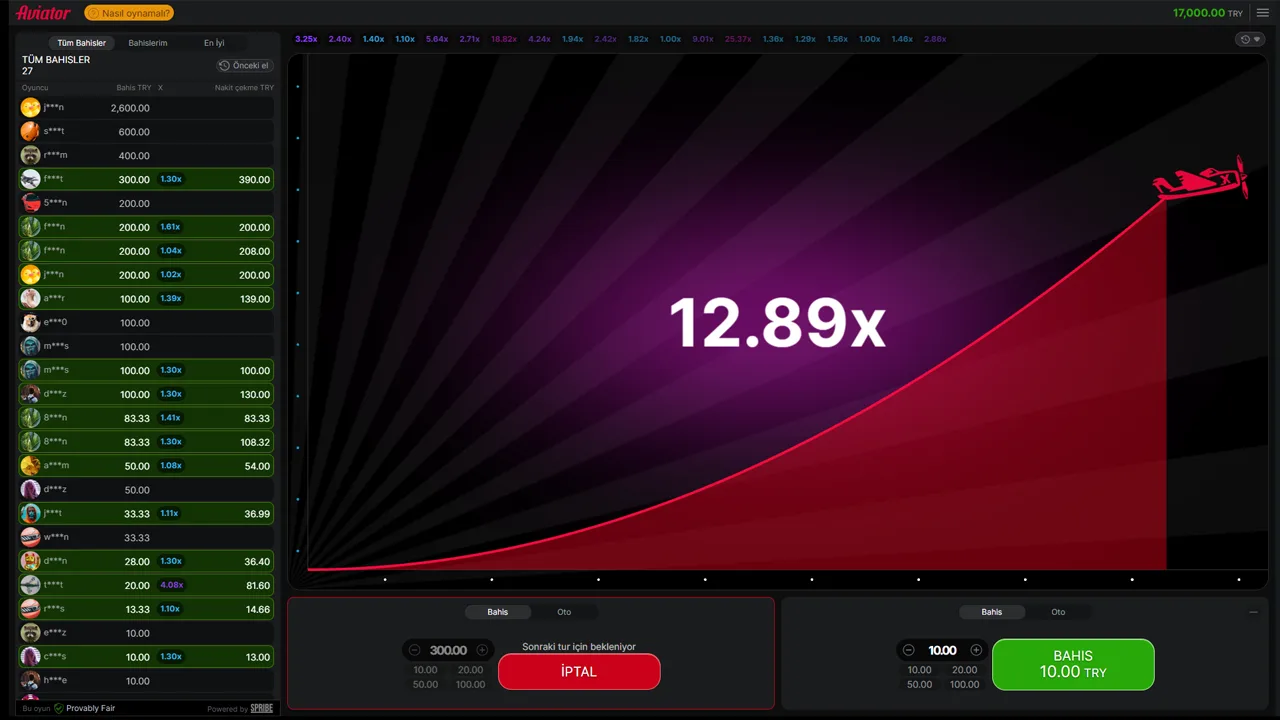Switch right panel to Oto mode
The height and width of the screenshot is (720, 1280).
1058,612
